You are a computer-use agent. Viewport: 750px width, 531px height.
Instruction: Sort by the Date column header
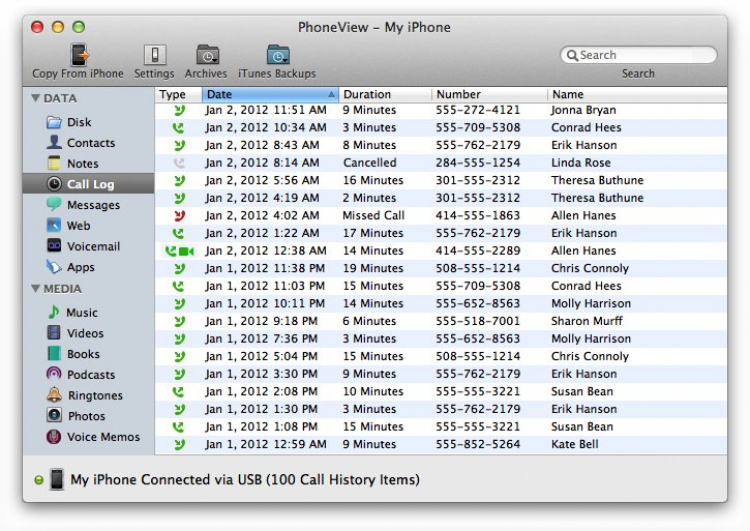click(270, 94)
